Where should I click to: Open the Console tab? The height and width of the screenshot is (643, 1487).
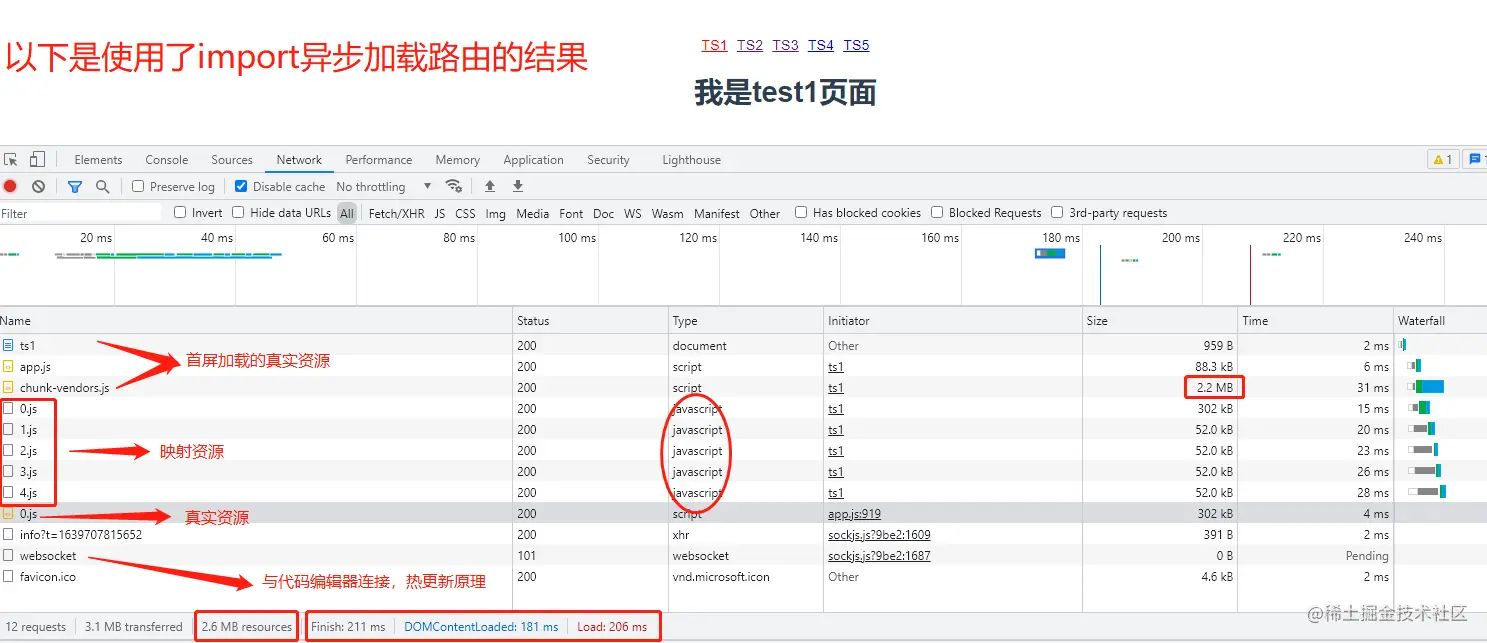tap(167, 160)
